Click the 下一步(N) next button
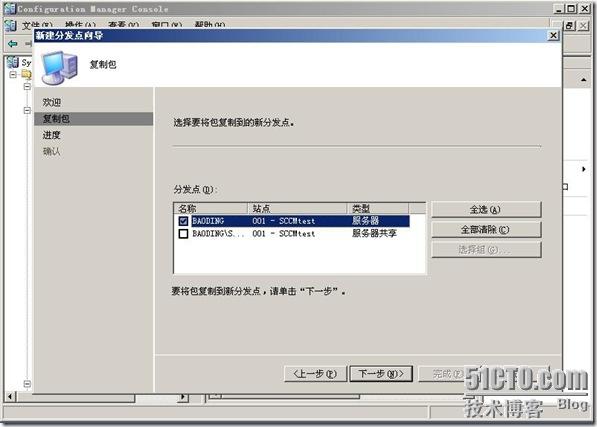The image size is (597, 427). [381, 374]
